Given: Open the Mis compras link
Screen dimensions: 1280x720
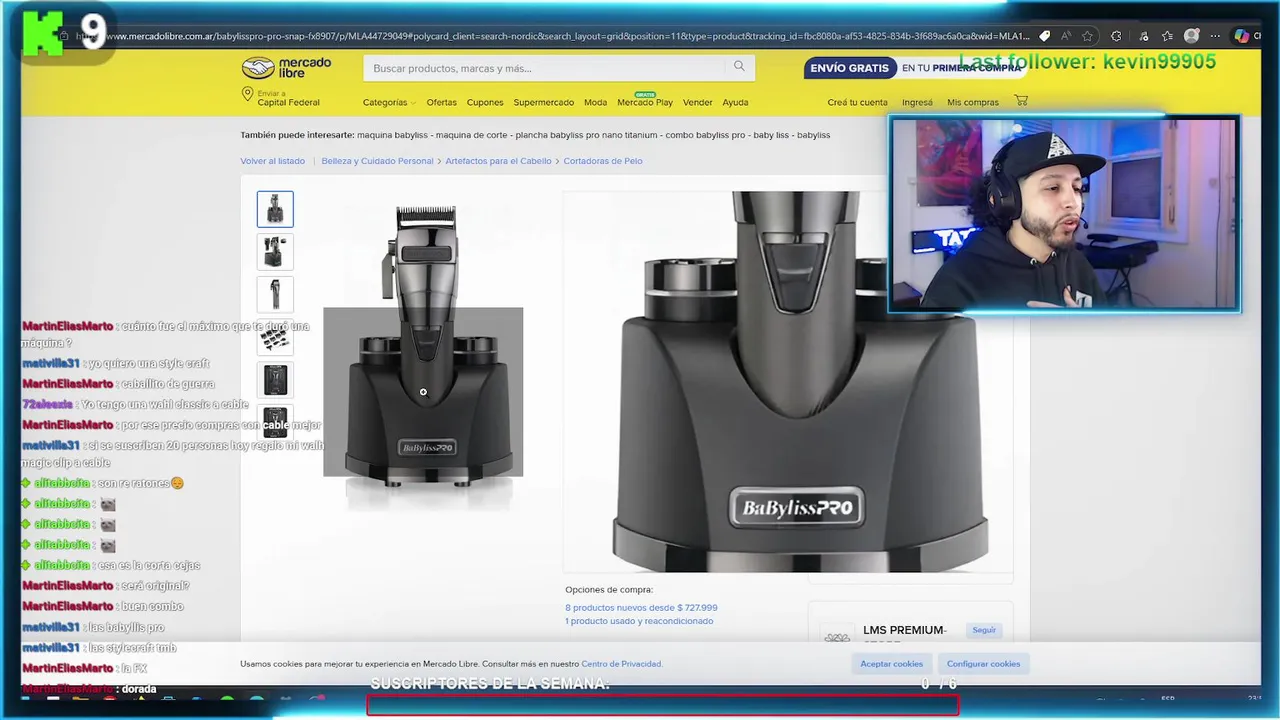Looking at the screenshot, I should click(x=973, y=102).
